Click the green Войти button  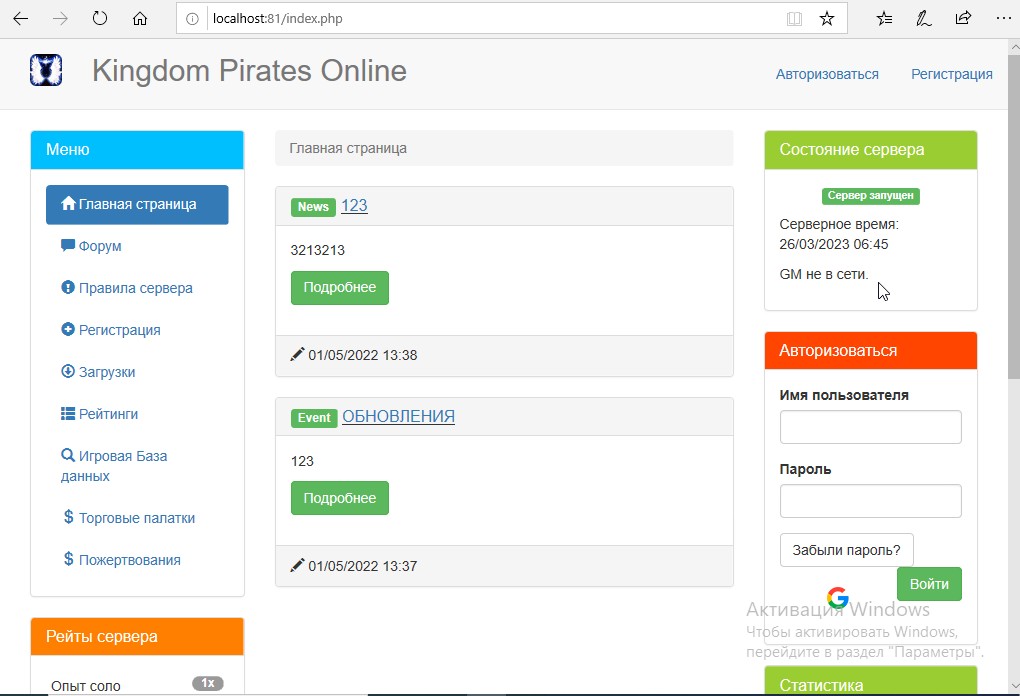[929, 584]
